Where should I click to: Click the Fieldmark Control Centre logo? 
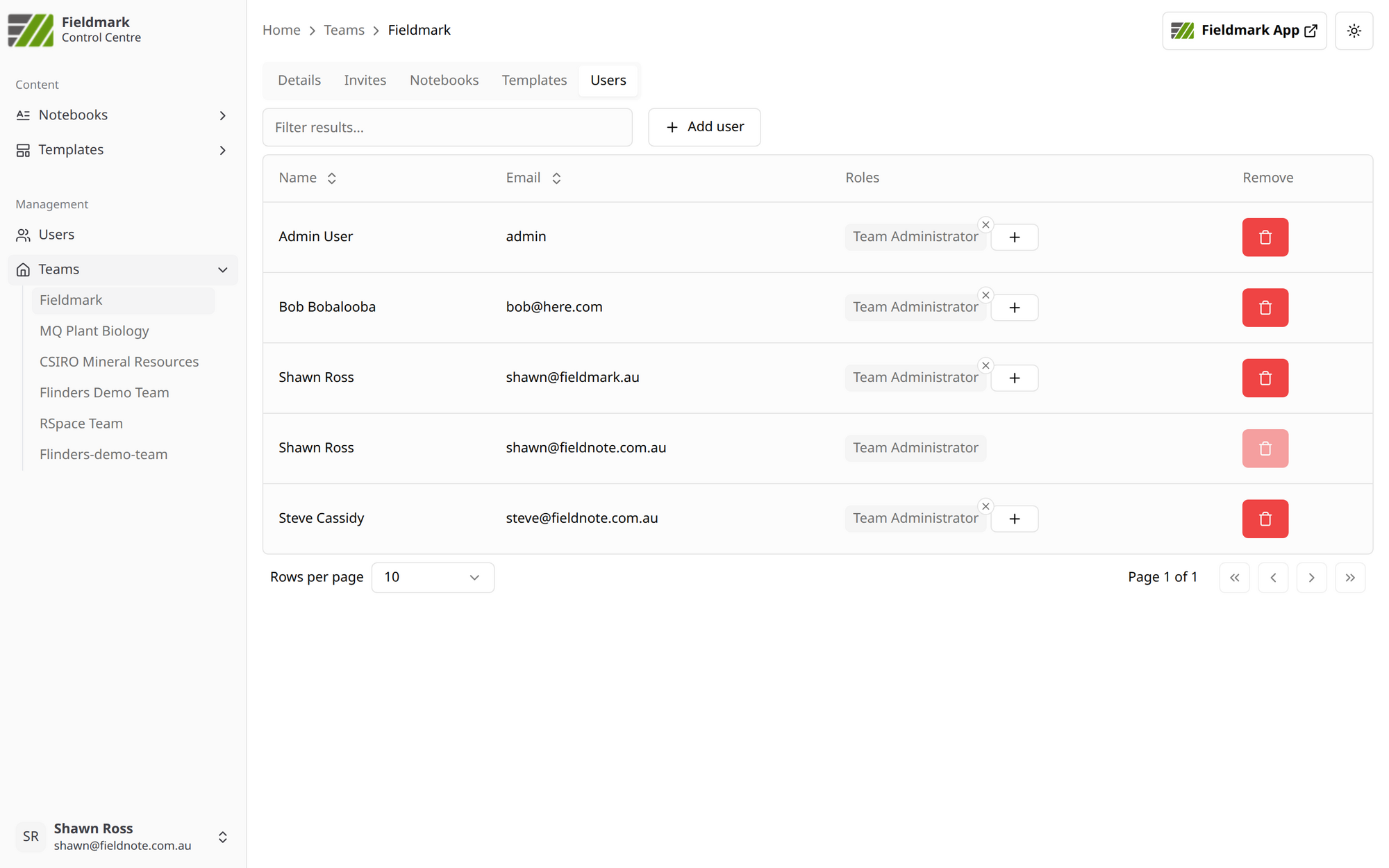point(31,30)
